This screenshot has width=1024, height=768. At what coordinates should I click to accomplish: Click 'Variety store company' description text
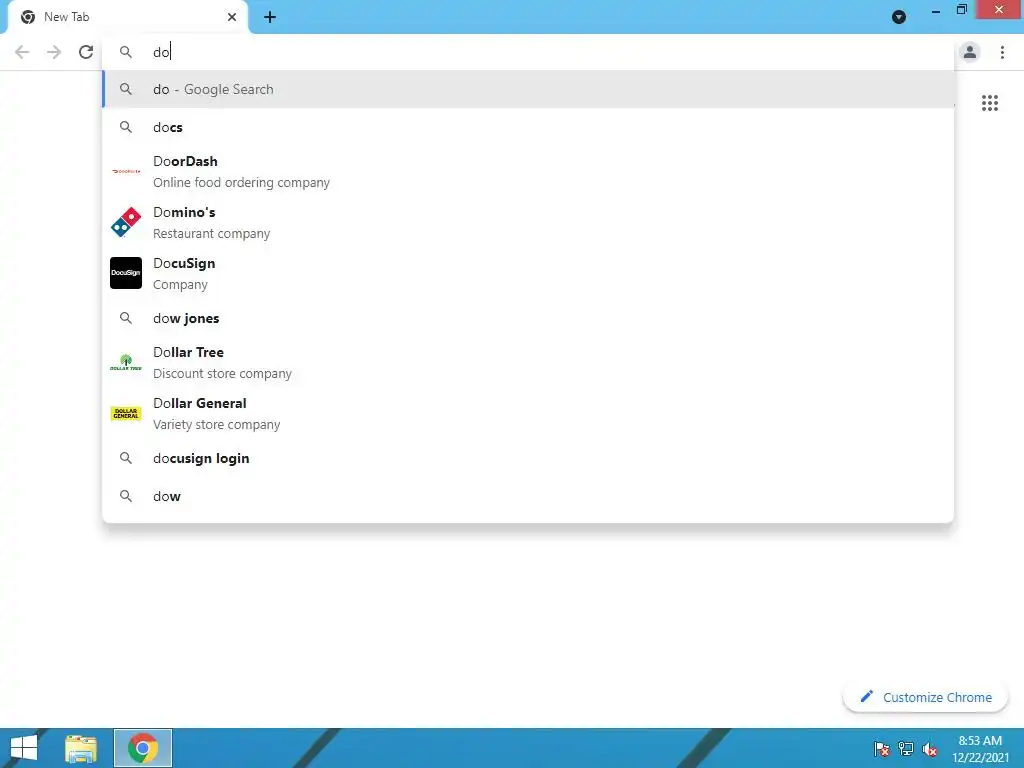click(x=217, y=424)
